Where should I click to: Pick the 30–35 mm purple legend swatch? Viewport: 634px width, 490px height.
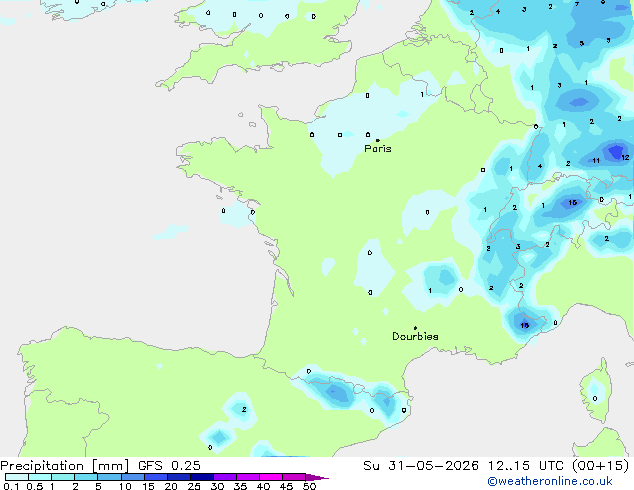point(224,477)
